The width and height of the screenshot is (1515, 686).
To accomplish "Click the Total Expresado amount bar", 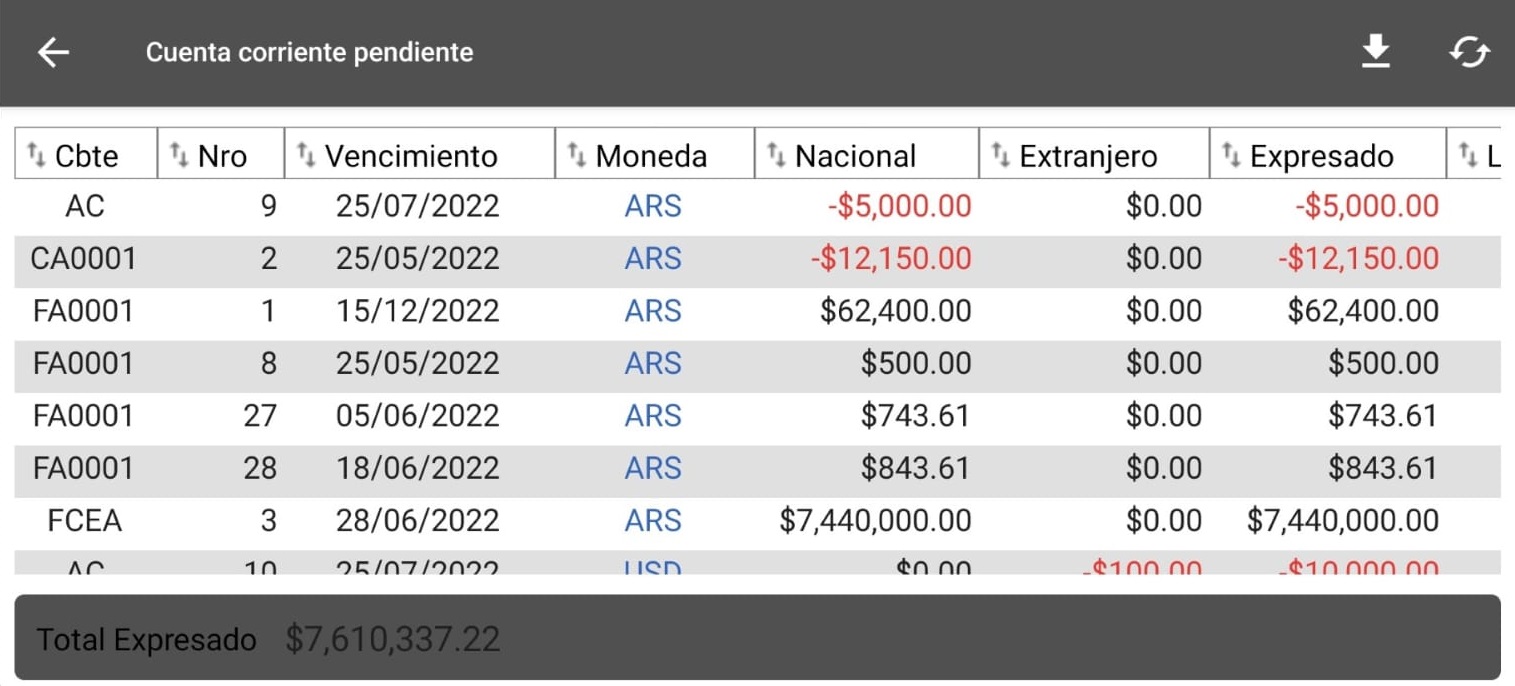I will tap(757, 638).
